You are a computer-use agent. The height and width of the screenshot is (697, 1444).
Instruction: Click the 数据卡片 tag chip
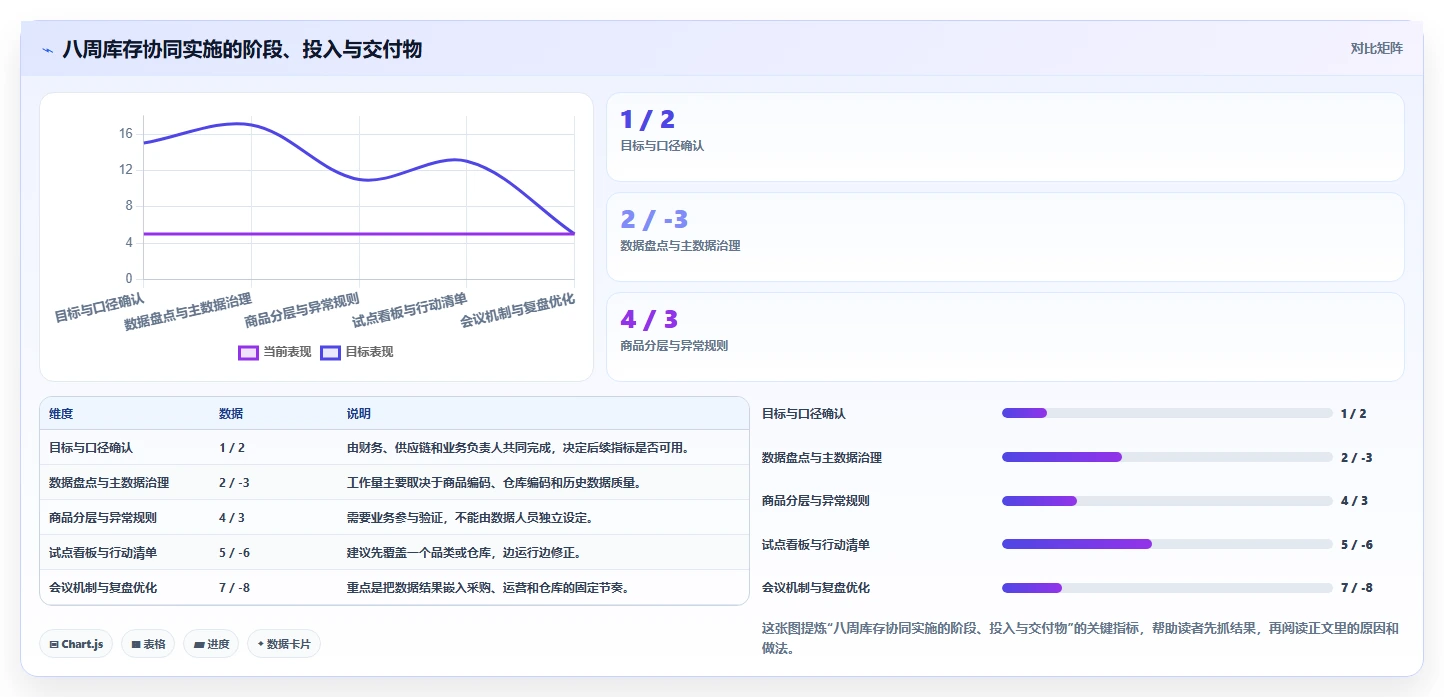[x=284, y=644]
